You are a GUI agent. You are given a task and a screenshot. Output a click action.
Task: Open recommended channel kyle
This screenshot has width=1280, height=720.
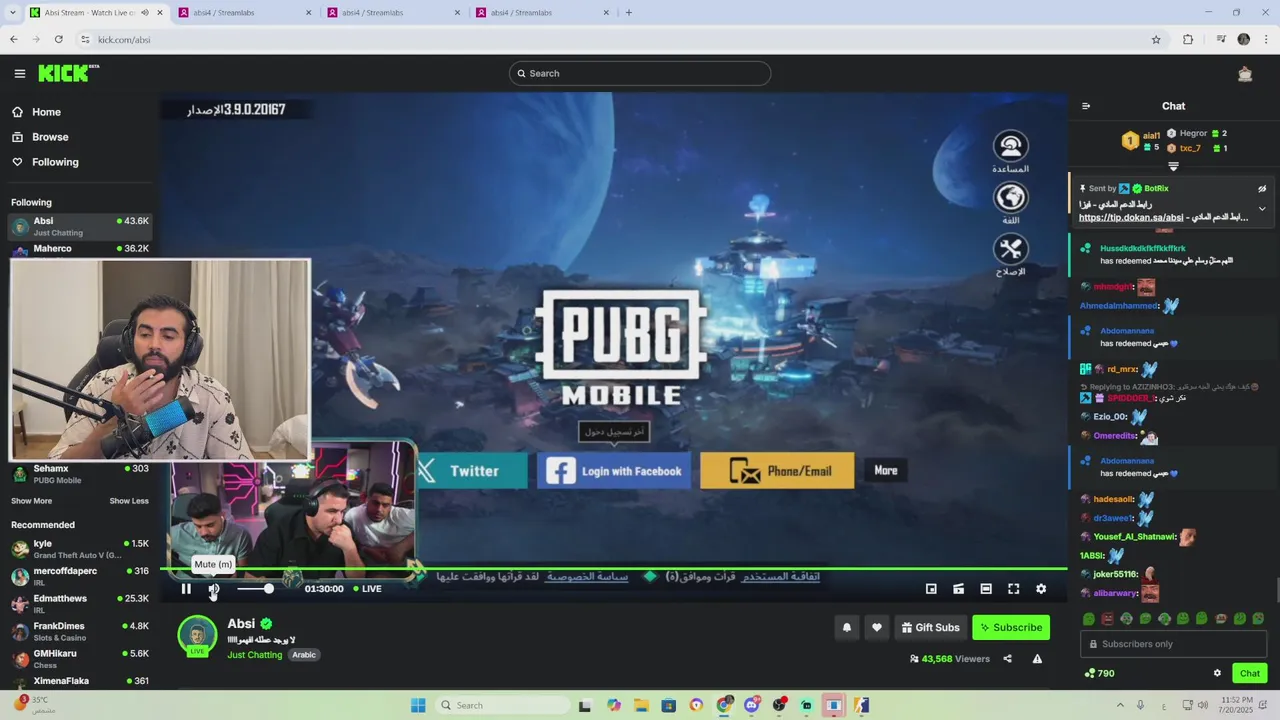pos(80,549)
